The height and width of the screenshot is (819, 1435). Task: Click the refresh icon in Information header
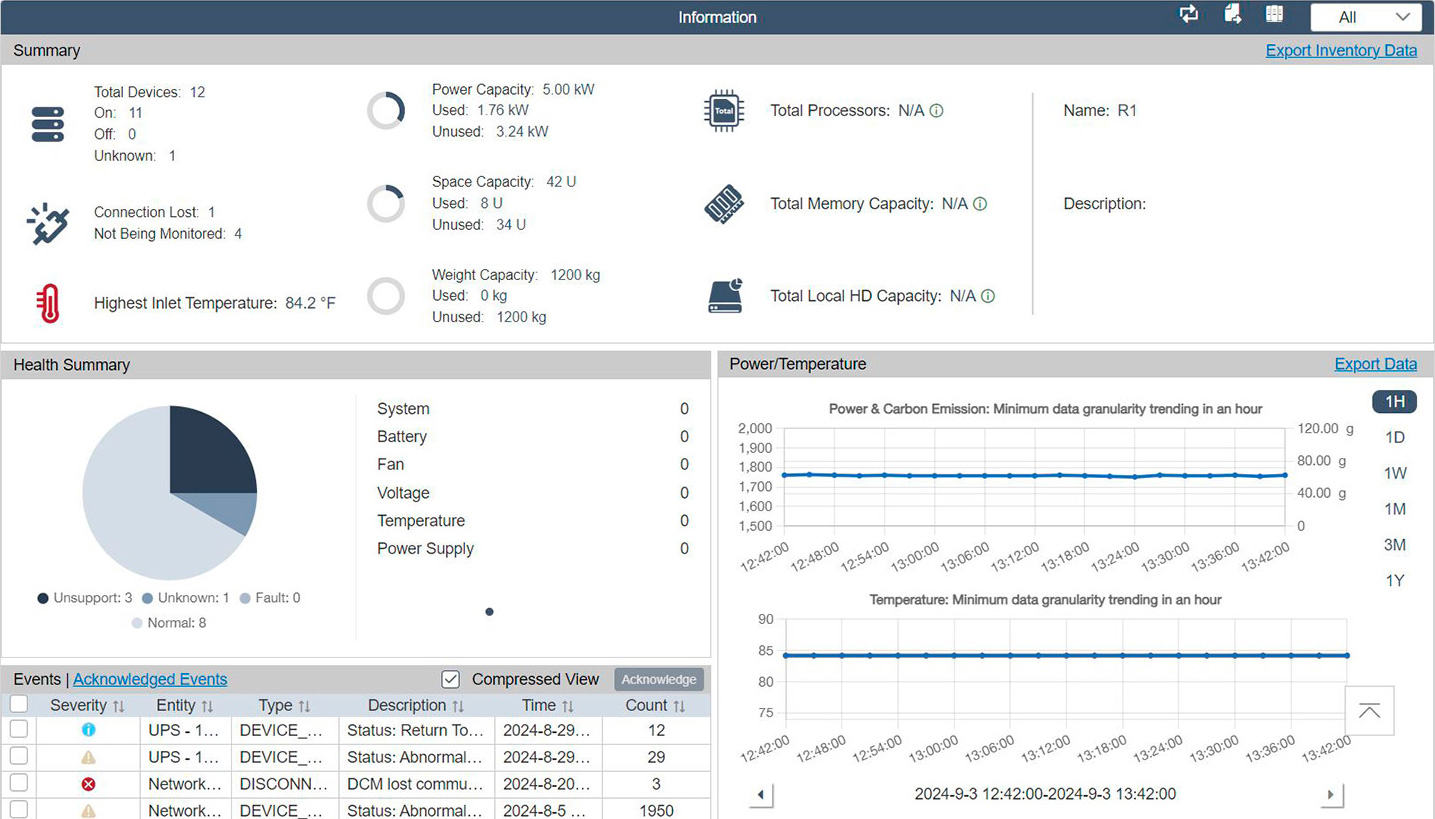[x=1189, y=14]
